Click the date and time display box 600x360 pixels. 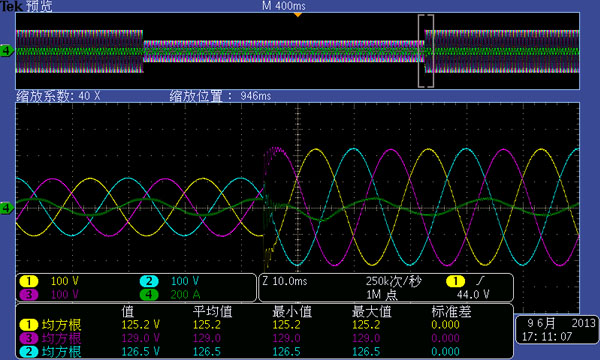coord(556,330)
